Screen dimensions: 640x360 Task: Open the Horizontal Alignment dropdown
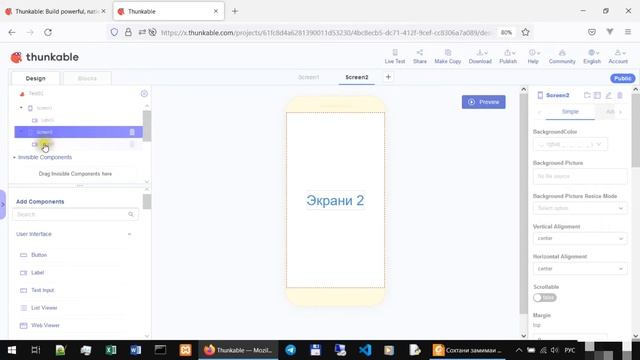[x=580, y=269]
